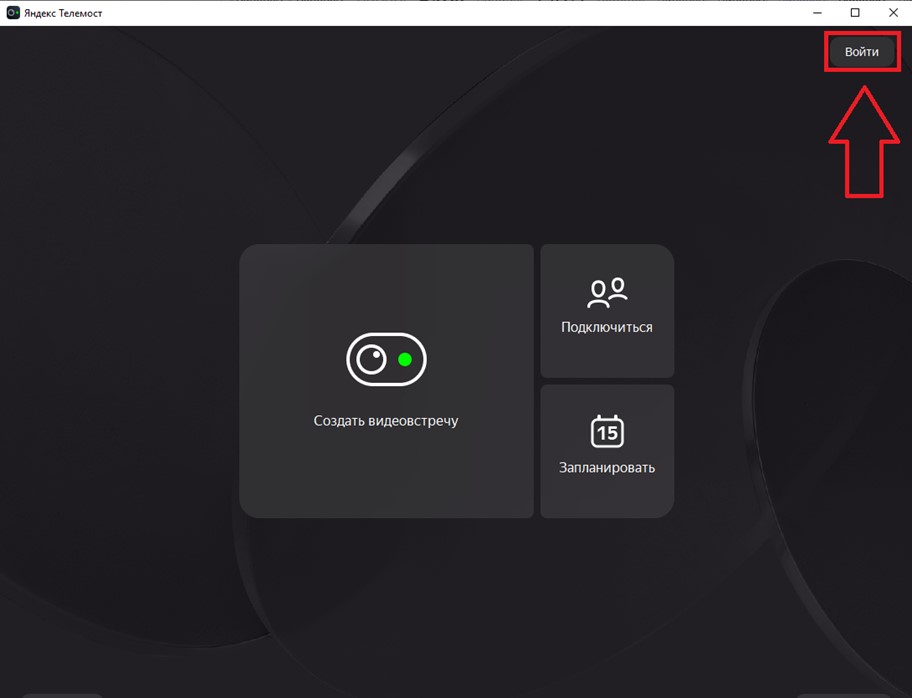Click the round lens of the camera icon

point(371,360)
